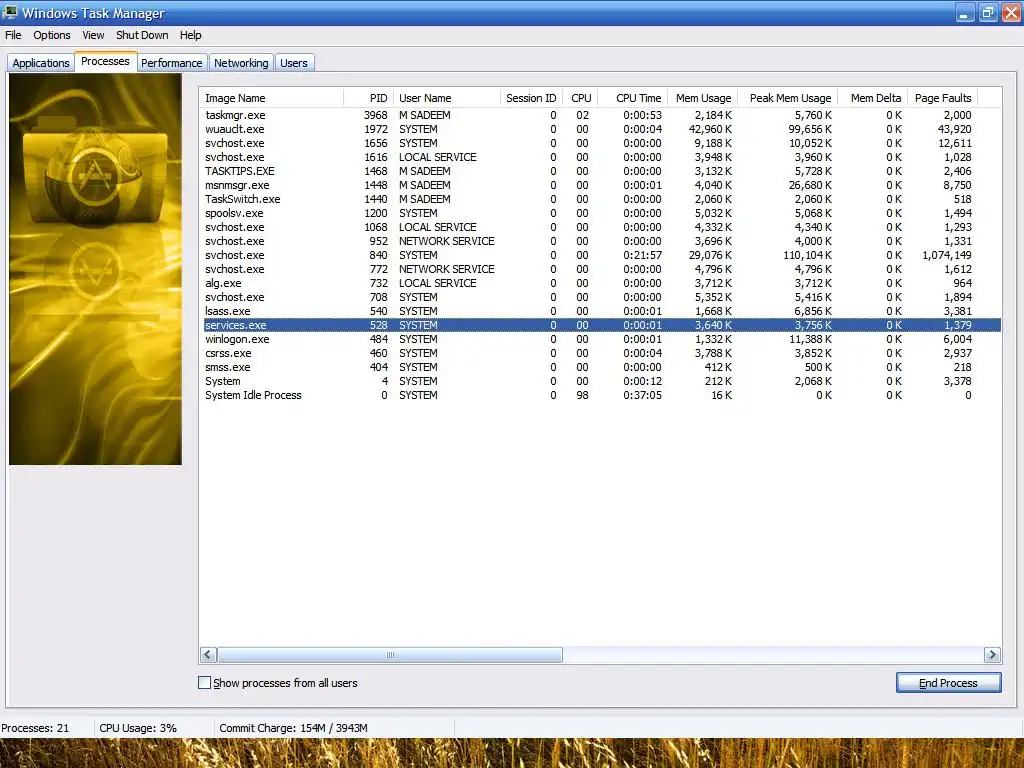The height and width of the screenshot is (768, 1024).
Task: Select the alg.exe process
Action: click(x=602, y=283)
